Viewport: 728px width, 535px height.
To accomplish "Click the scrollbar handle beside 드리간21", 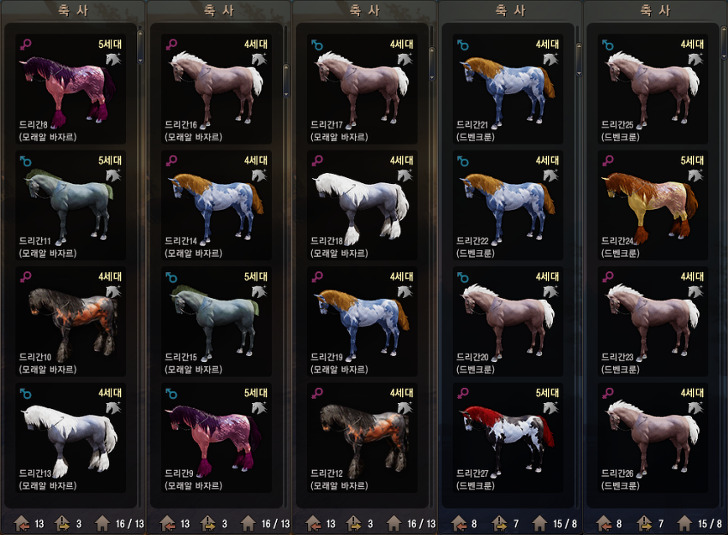I will pos(578,59).
